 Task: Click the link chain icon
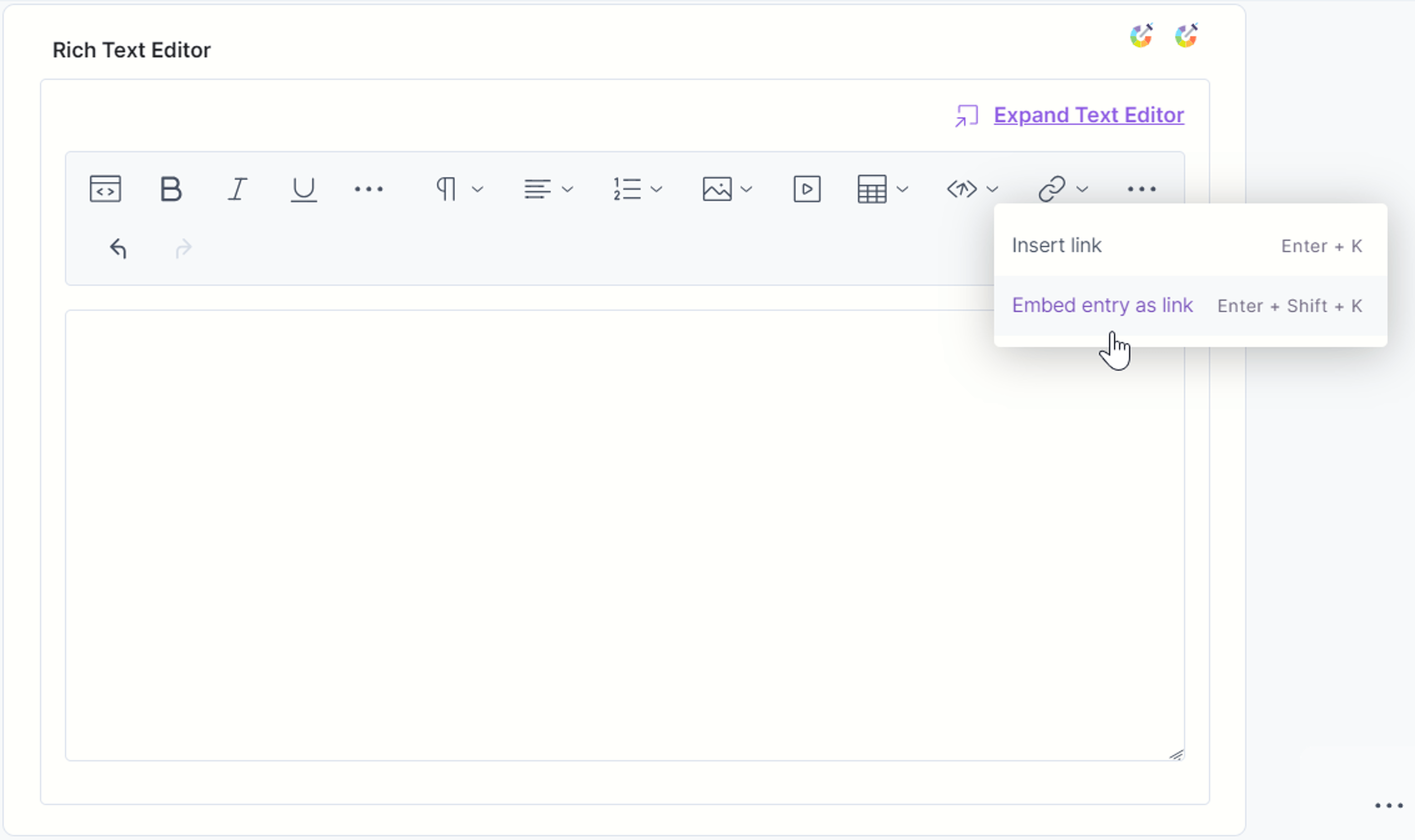pyautogui.click(x=1052, y=189)
